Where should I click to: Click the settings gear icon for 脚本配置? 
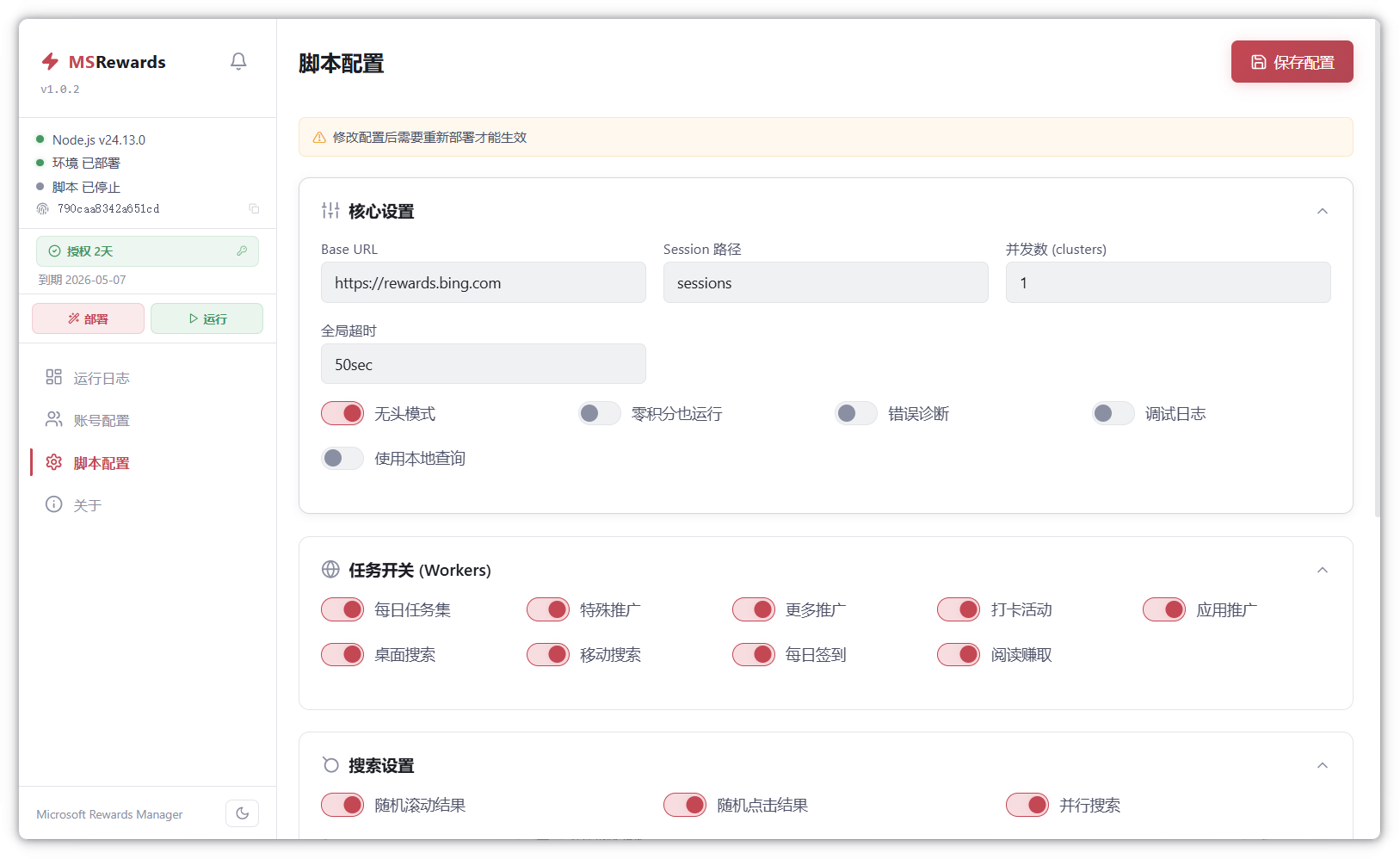click(x=53, y=462)
